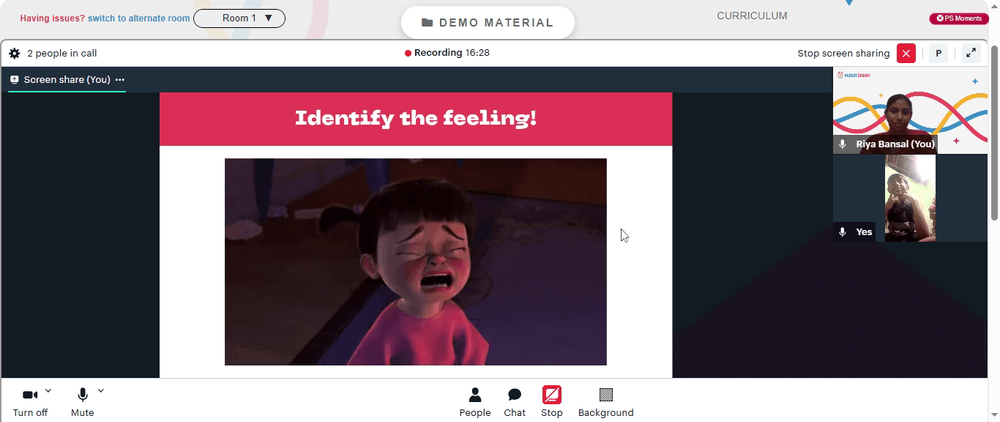Screen dimensions: 1000x422
Task: Open the Chat panel
Action: [515, 402]
